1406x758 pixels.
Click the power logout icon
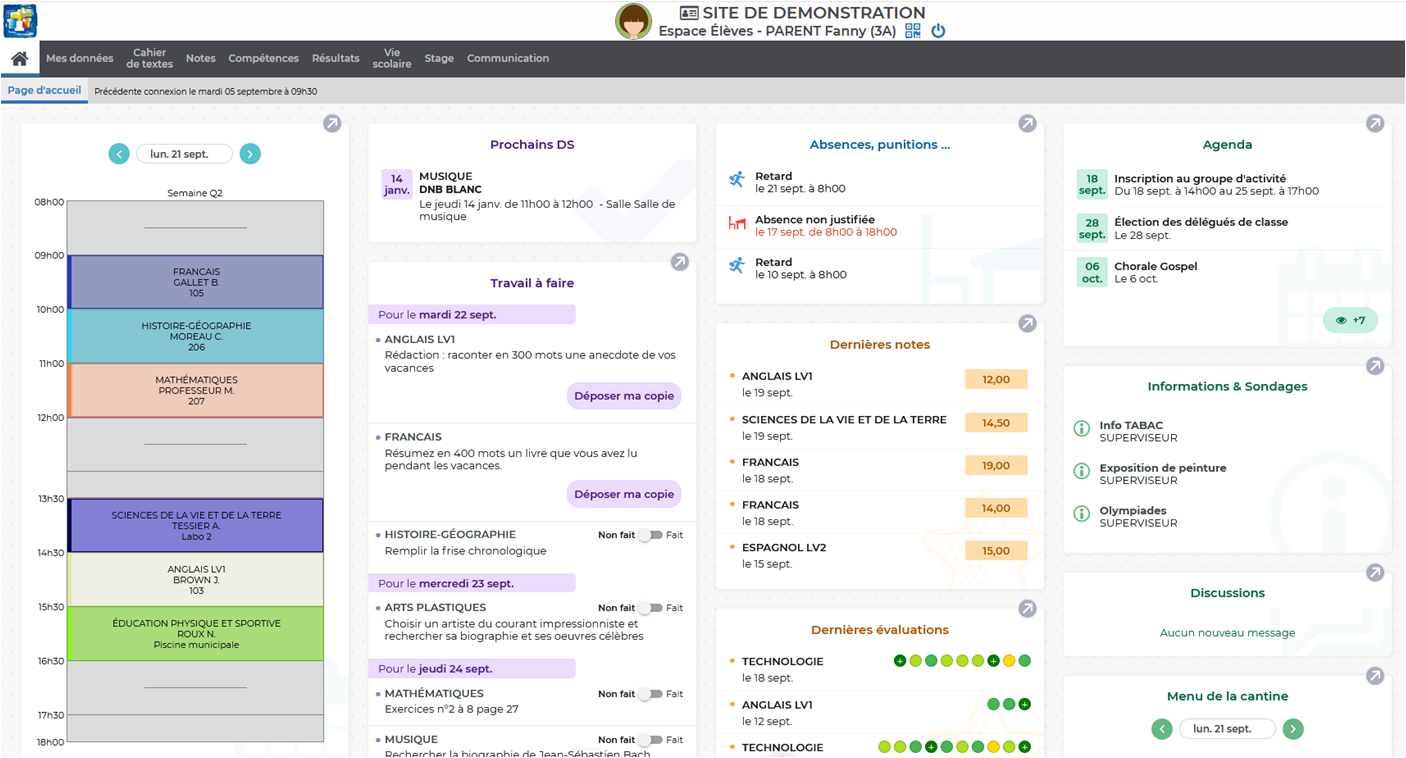938,31
